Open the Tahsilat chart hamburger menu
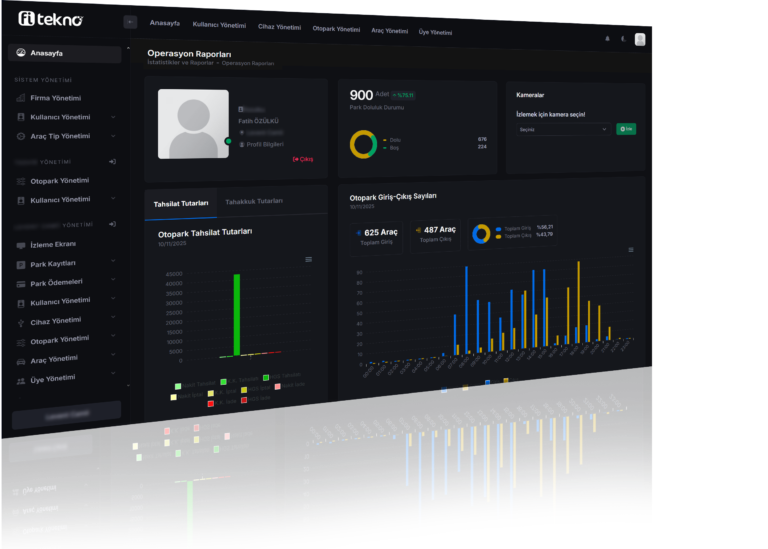The image size is (768, 549). 308,259
